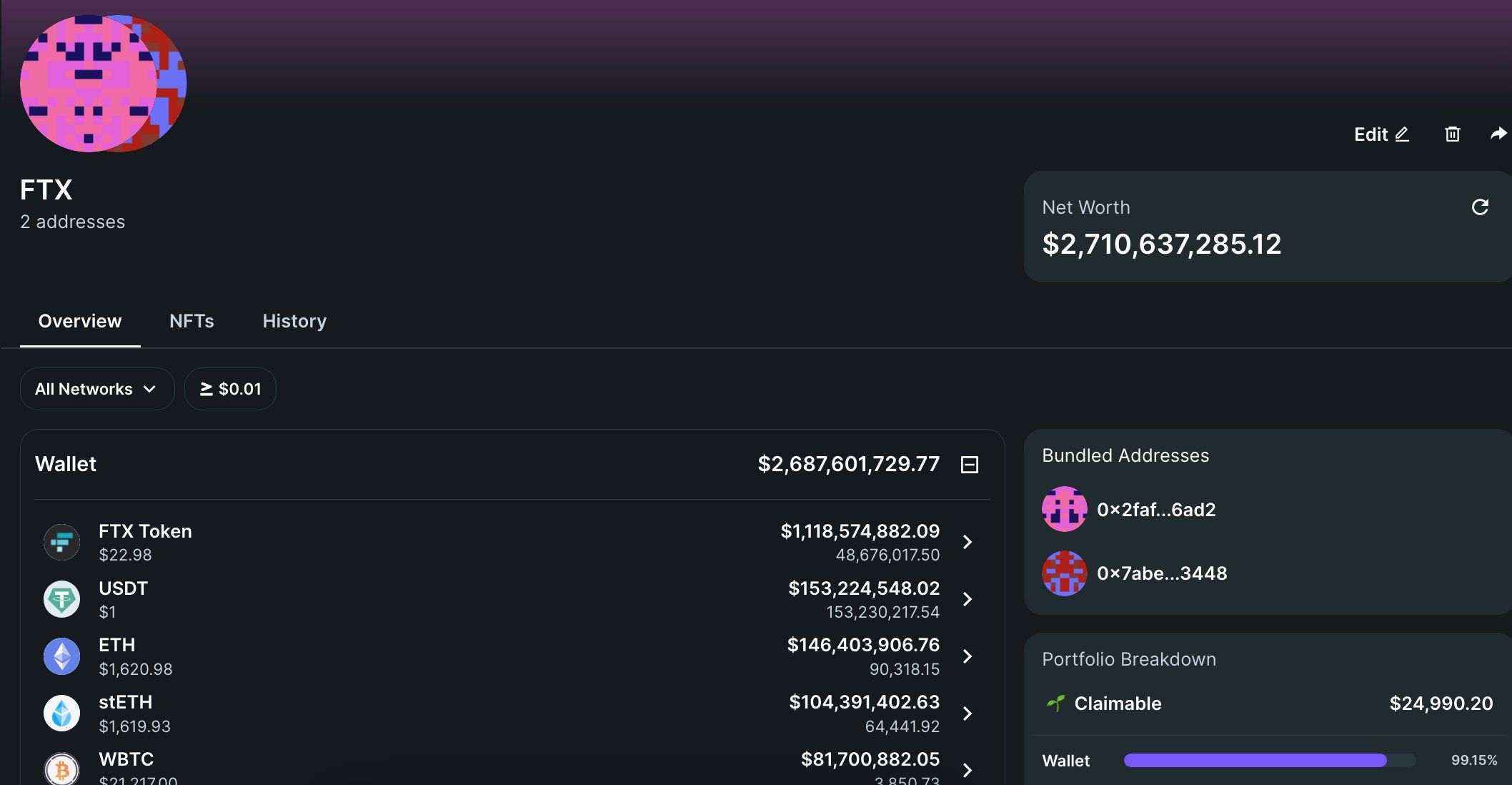Open the History tab
The height and width of the screenshot is (785, 1512).
tap(294, 321)
